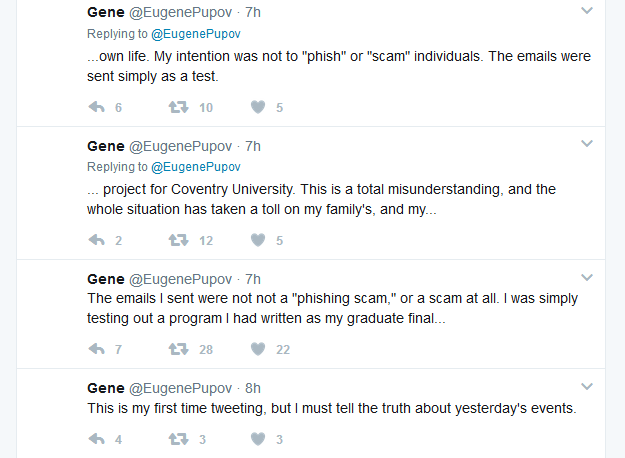Open the @EugenePupov reply link in the top tweet
Screen dimensions: 625x458
pos(196,35)
